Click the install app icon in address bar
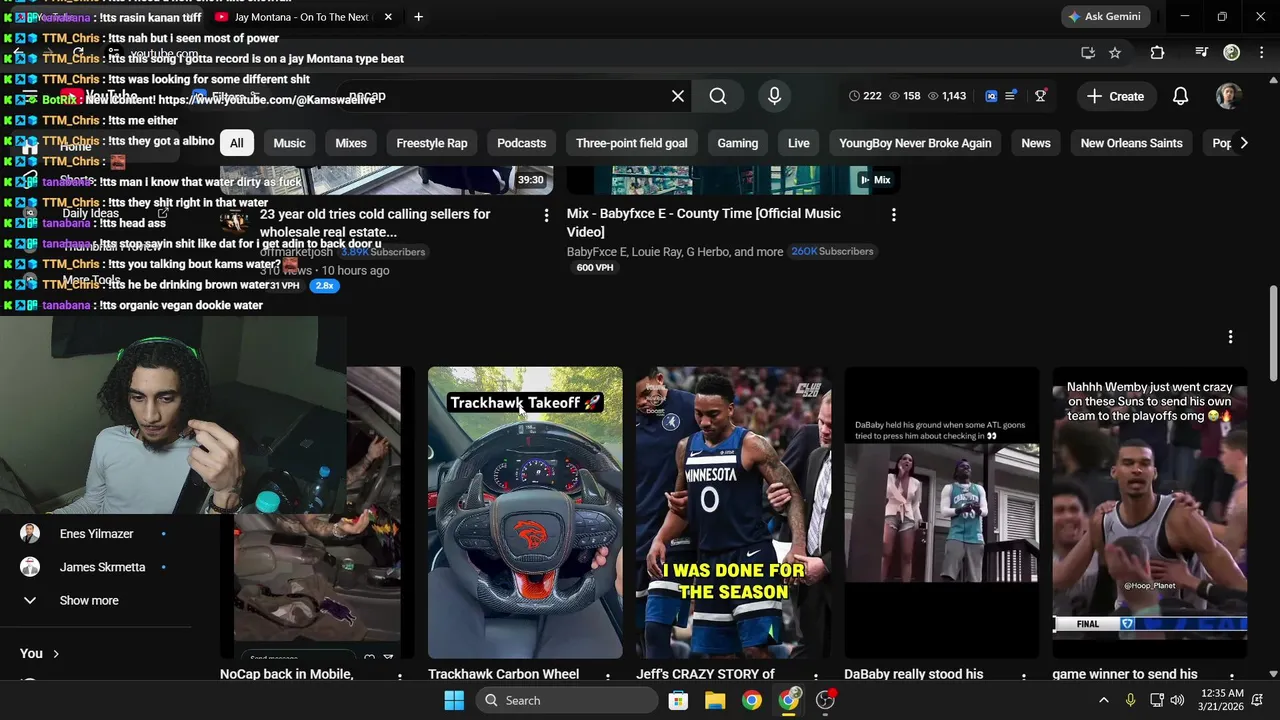This screenshot has height=720, width=1280. [x=1088, y=53]
